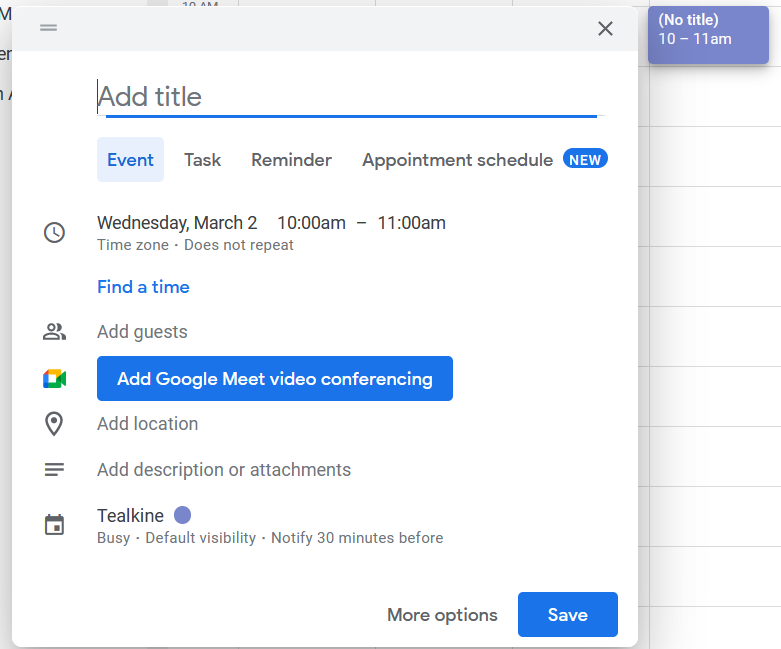Open the Appointment schedule tab

(457, 160)
